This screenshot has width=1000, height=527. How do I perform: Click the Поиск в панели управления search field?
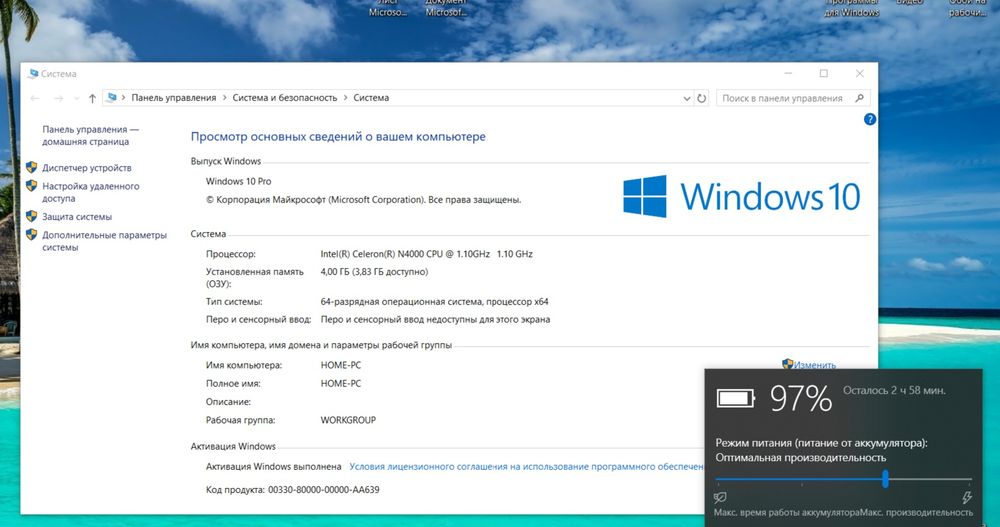(793, 98)
